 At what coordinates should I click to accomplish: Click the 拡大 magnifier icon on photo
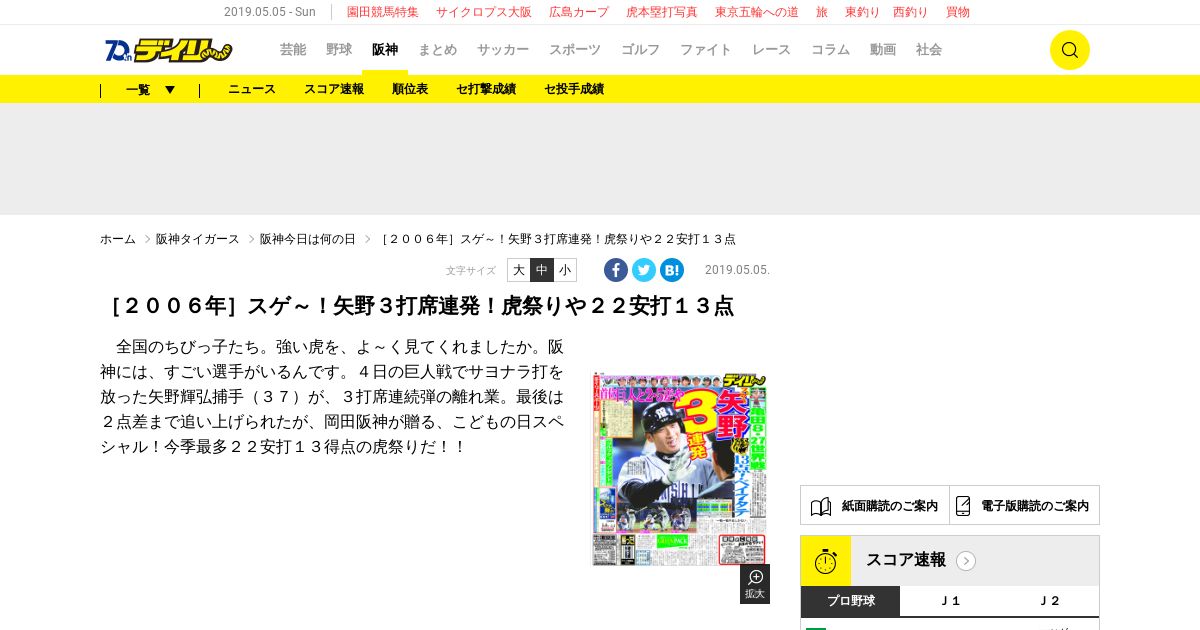(755, 584)
